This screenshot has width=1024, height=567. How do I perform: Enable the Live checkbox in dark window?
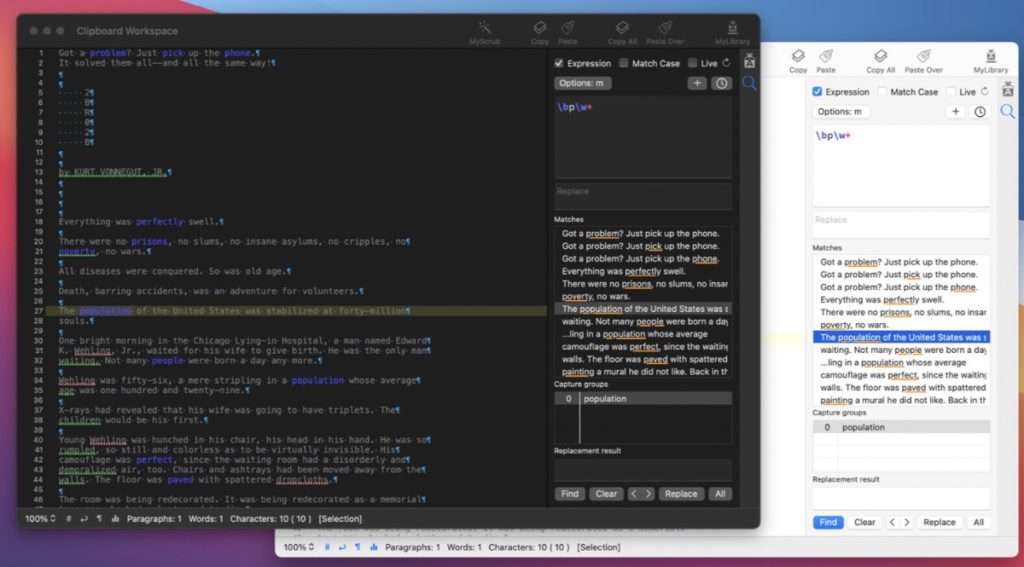(693, 63)
